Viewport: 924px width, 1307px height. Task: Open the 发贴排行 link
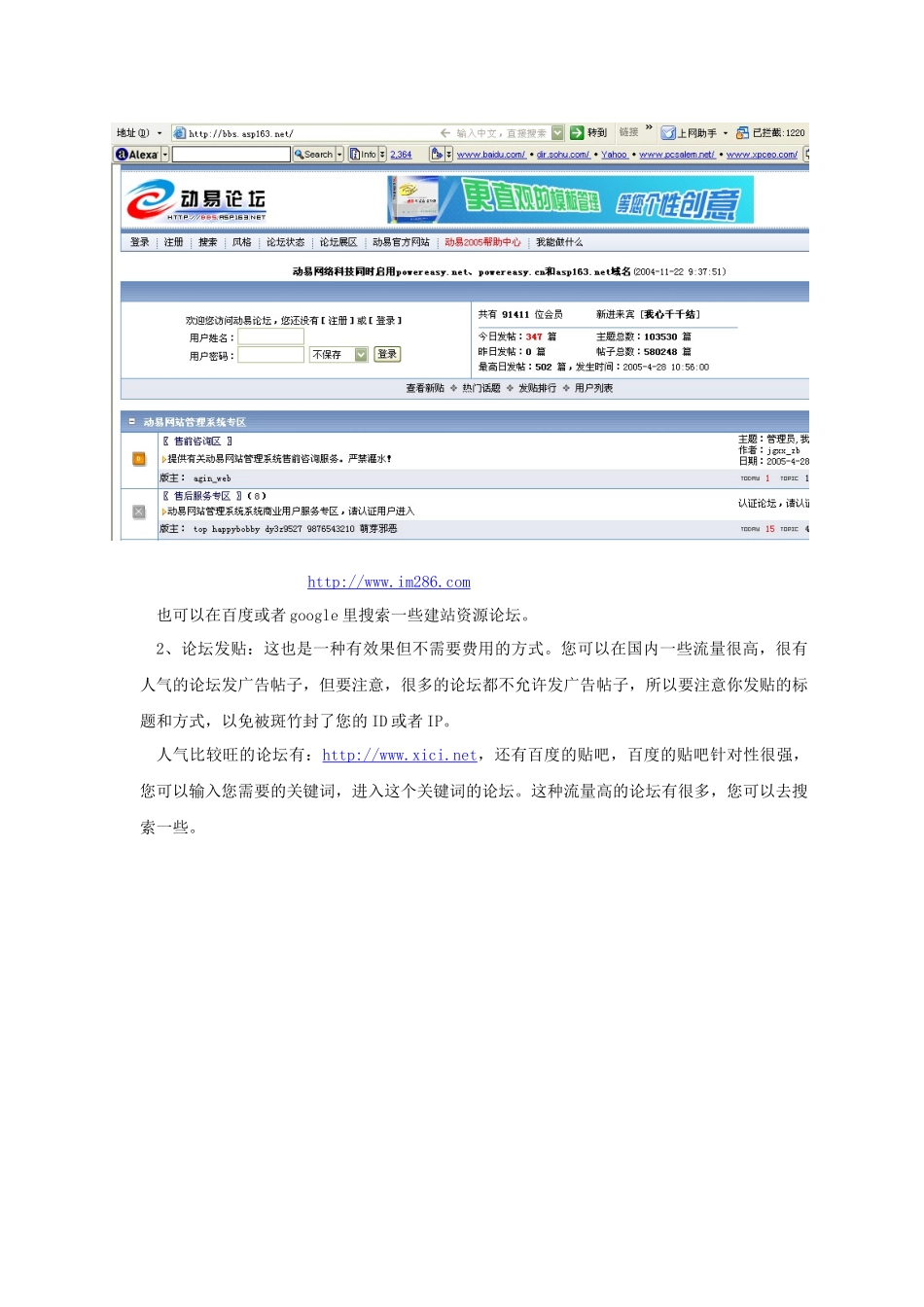coord(537,388)
